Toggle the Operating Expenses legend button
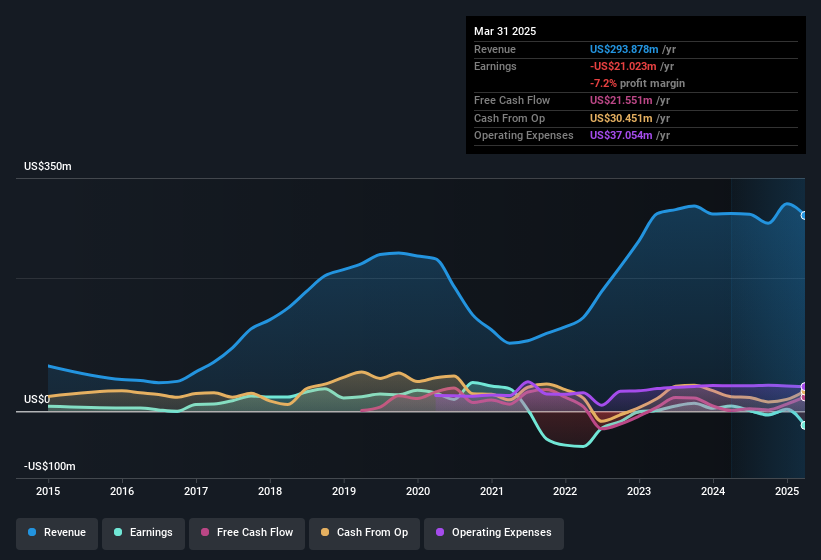The width and height of the screenshot is (821, 560). 494,533
